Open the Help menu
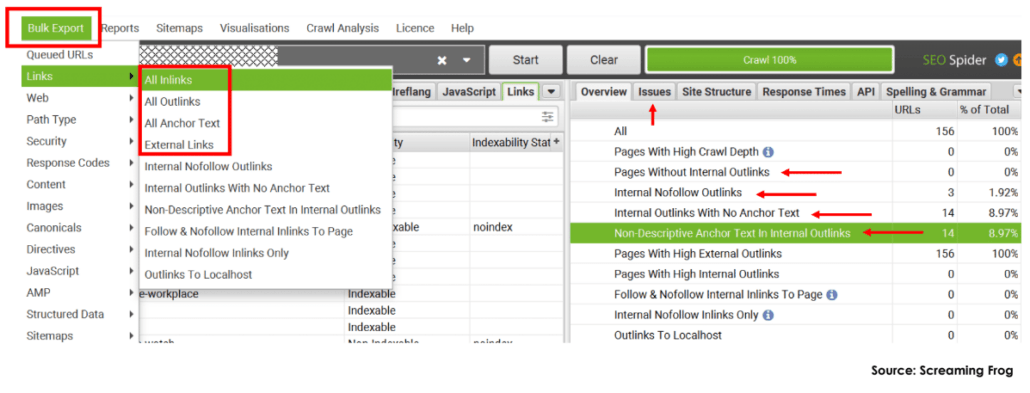The width and height of the screenshot is (1030, 393). pos(462,28)
